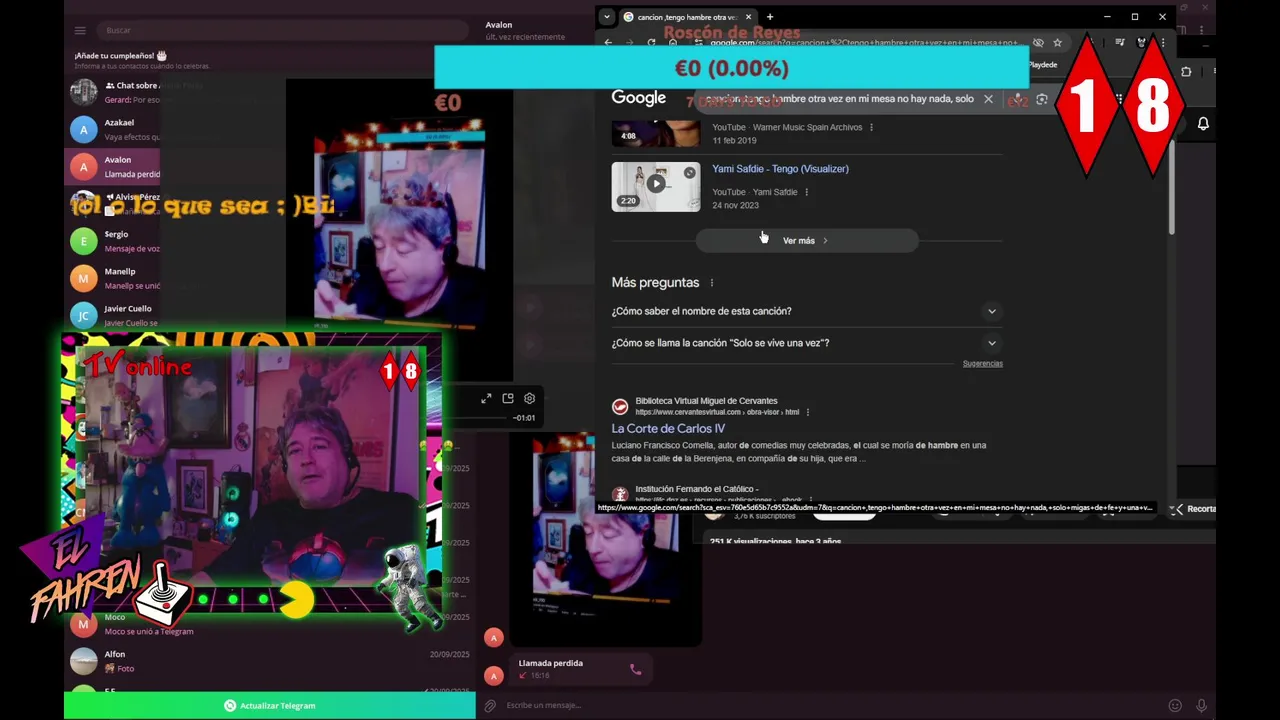Expand ¿Cómo se llama la canción Solo se vive
This screenshot has width=1280, height=720.
coord(806,343)
